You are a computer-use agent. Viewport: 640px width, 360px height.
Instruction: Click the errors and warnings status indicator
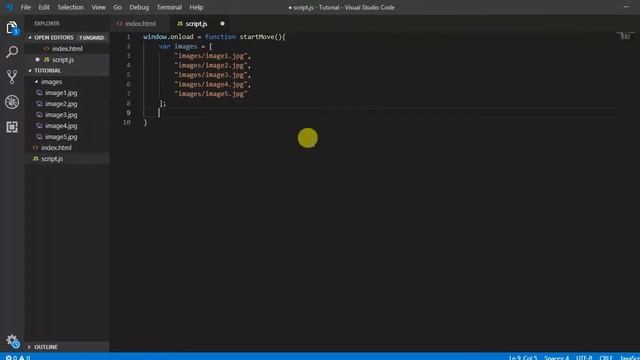point(18,357)
